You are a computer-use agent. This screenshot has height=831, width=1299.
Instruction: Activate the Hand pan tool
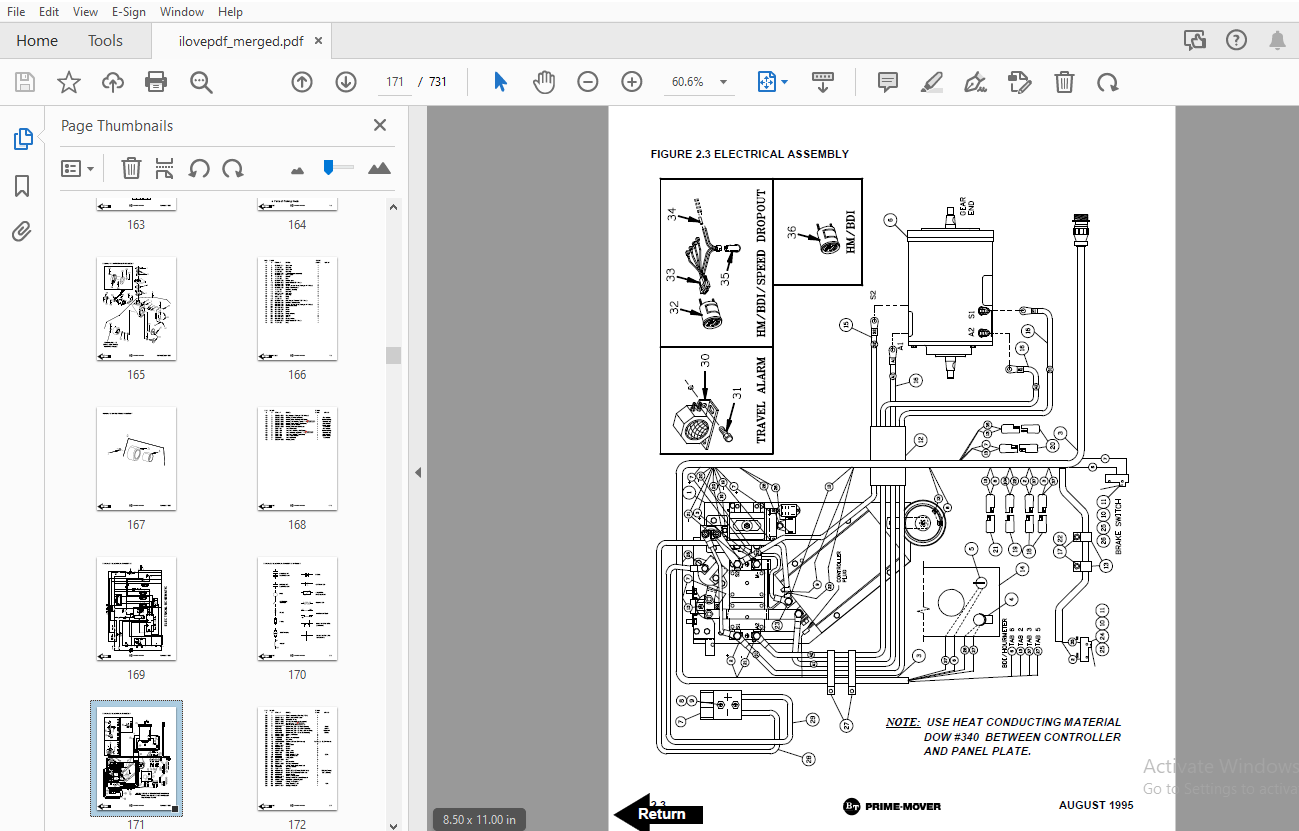tap(544, 82)
